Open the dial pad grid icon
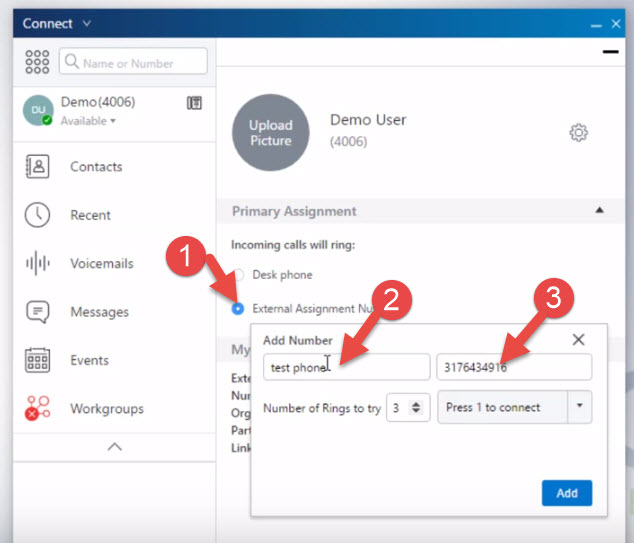634x543 pixels. click(x=37, y=61)
